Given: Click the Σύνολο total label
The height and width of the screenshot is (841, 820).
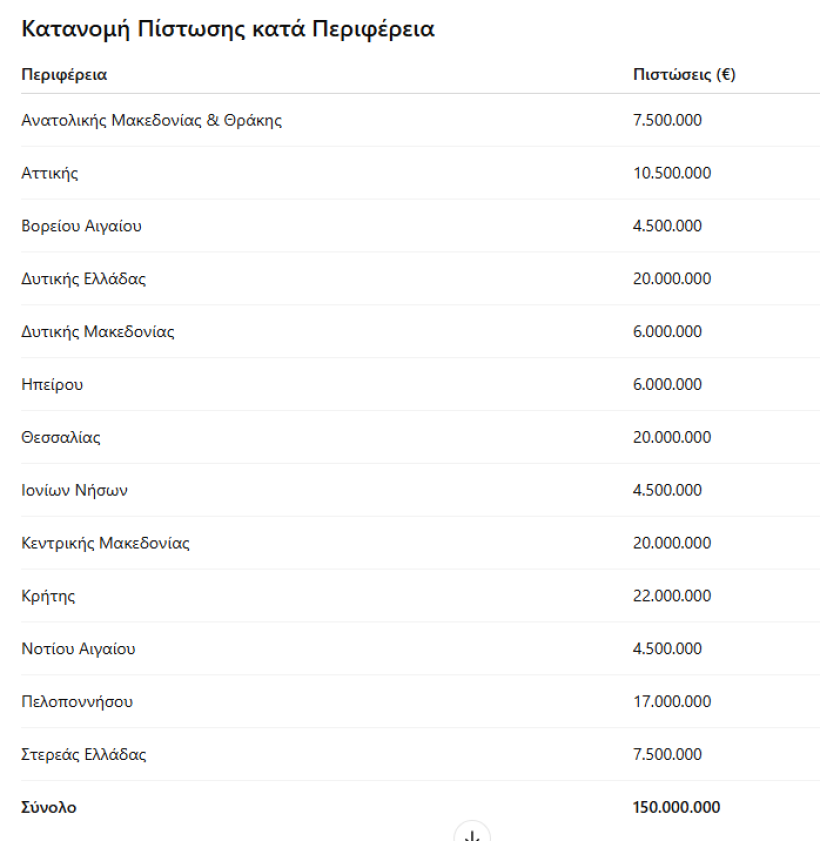Looking at the screenshot, I should click(49, 807).
